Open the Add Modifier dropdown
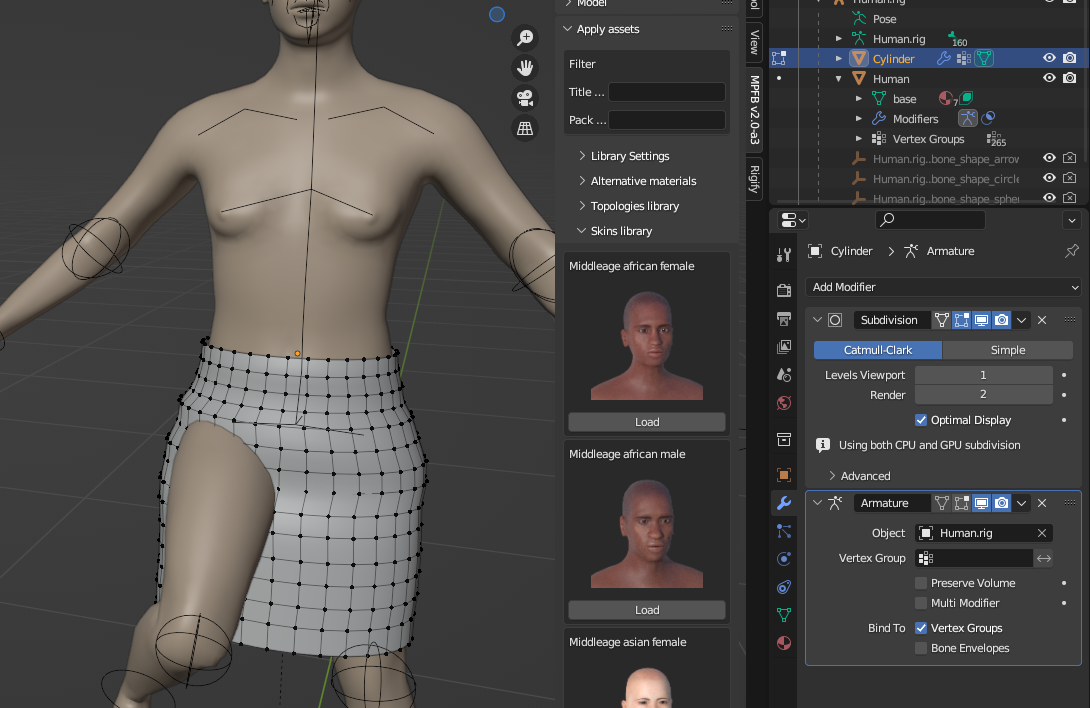 point(943,287)
